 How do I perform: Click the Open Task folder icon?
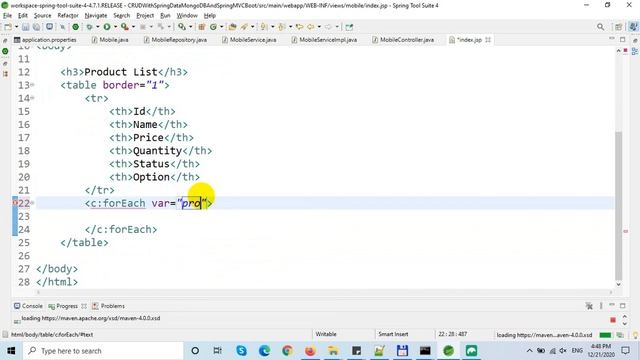233,27
